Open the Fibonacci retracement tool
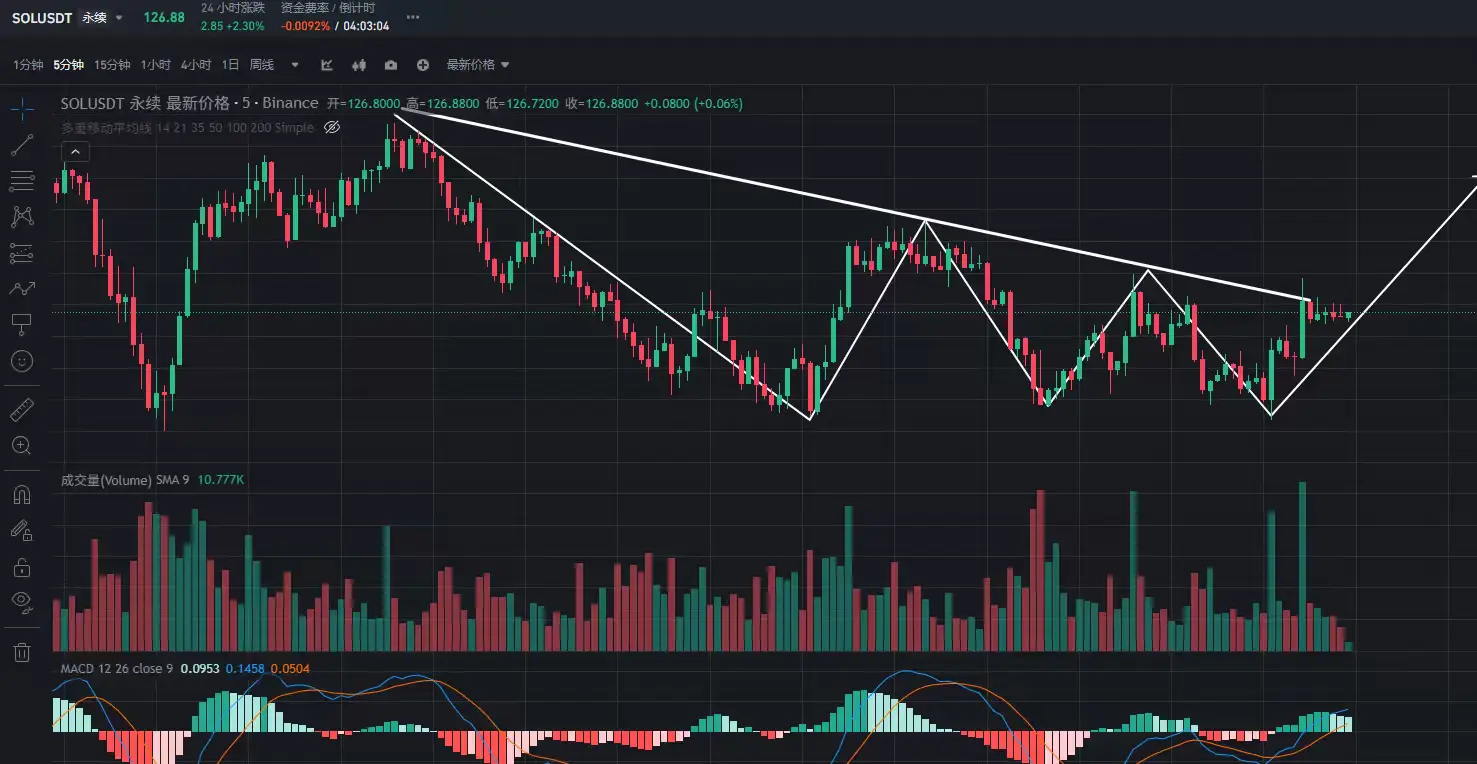The height and width of the screenshot is (764, 1477). (x=21, y=181)
